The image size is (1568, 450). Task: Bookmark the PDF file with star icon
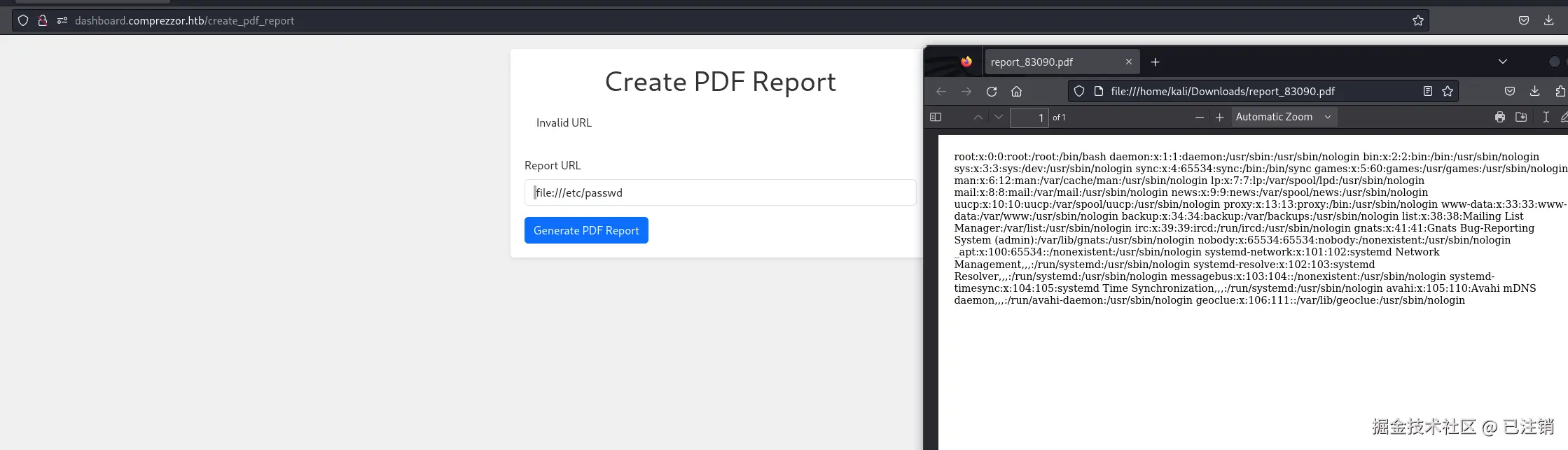pyautogui.click(x=1448, y=91)
